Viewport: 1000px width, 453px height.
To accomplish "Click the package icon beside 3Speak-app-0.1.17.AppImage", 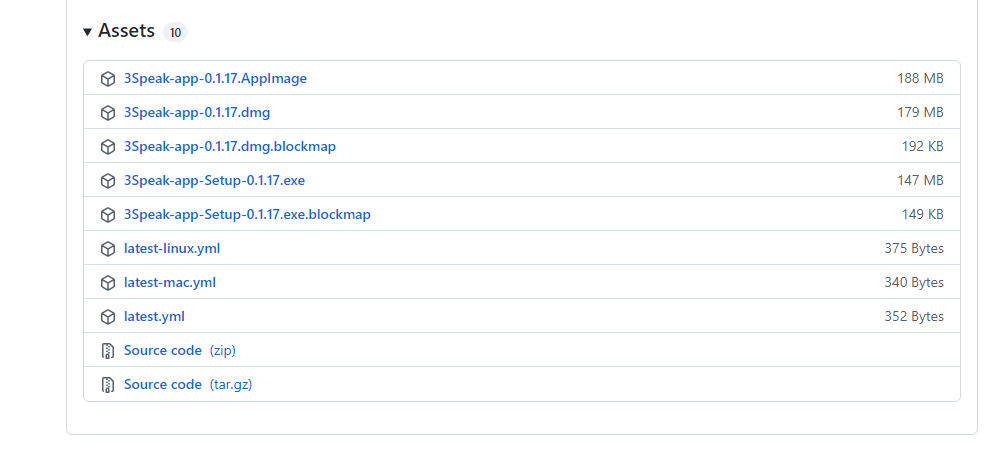I will pos(108,79).
